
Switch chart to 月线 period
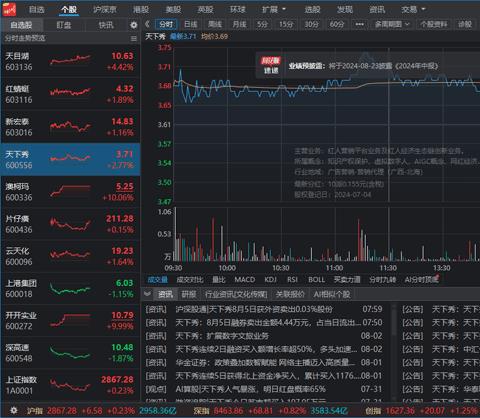[239, 24]
